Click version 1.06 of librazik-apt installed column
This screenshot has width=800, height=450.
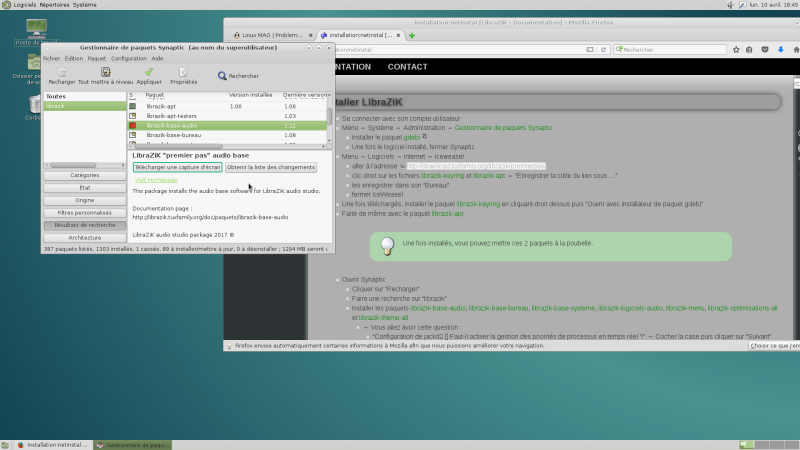coord(236,107)
